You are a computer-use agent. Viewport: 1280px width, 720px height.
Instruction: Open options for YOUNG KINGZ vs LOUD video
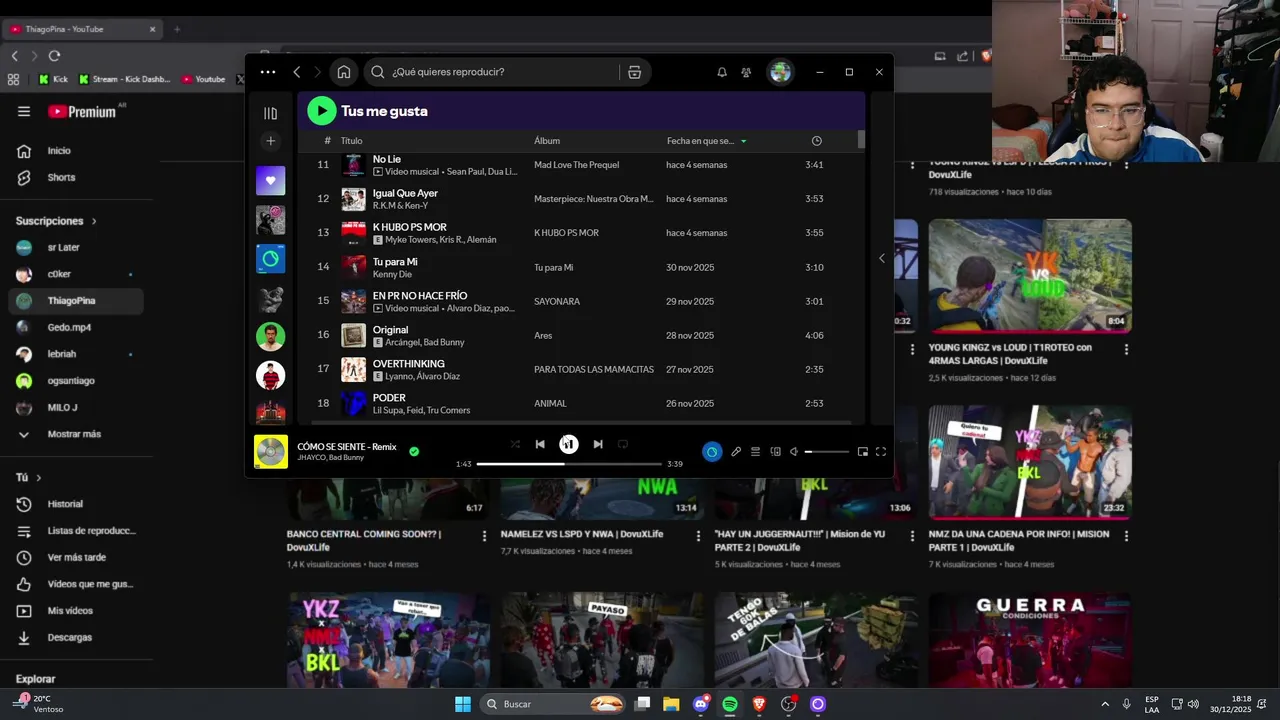pos(1126,350)
